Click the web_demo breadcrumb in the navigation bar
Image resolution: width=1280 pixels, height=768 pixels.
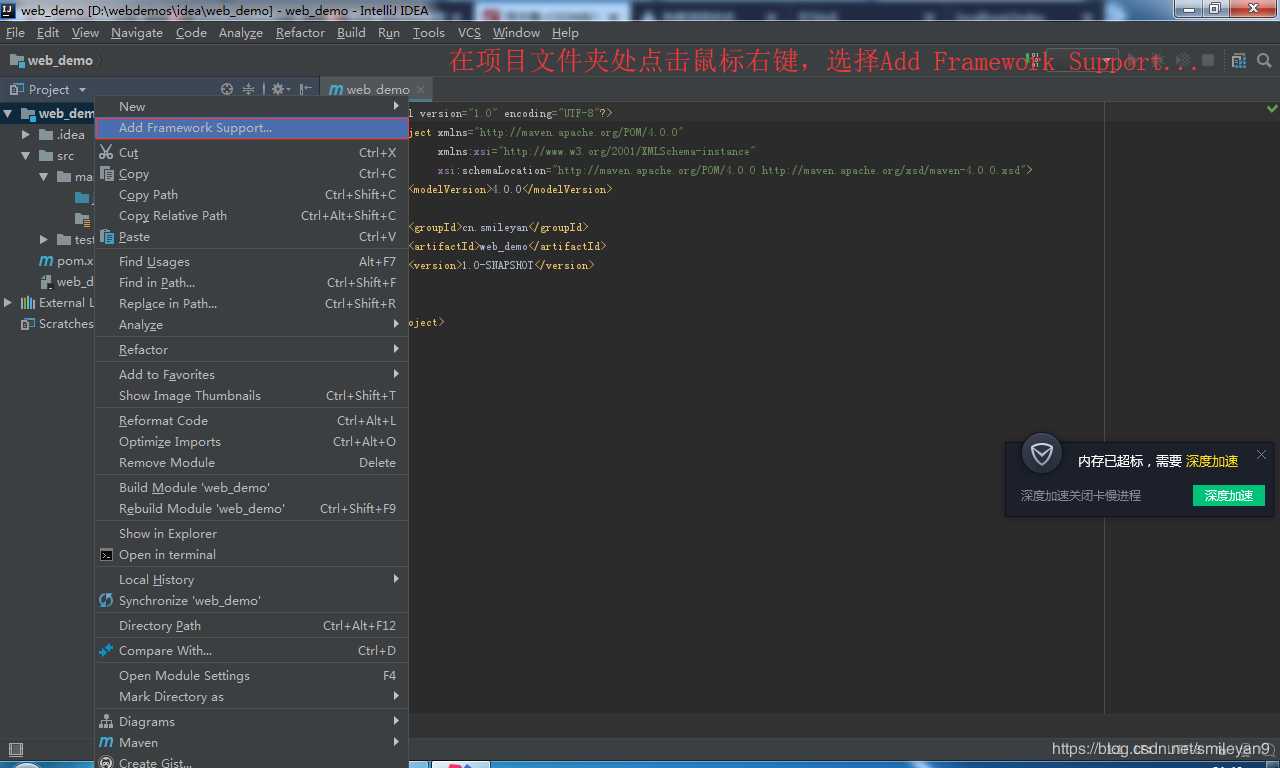51,60
